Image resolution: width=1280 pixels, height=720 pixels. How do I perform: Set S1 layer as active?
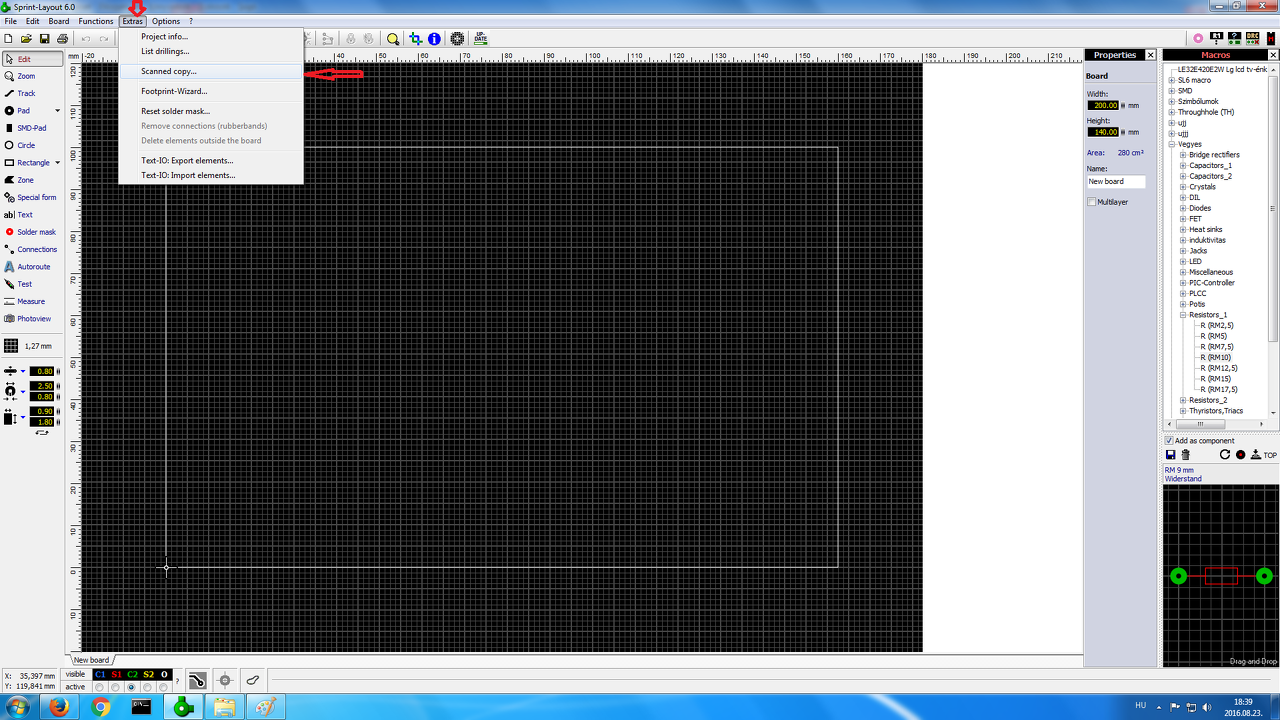[x=116, y=687]
